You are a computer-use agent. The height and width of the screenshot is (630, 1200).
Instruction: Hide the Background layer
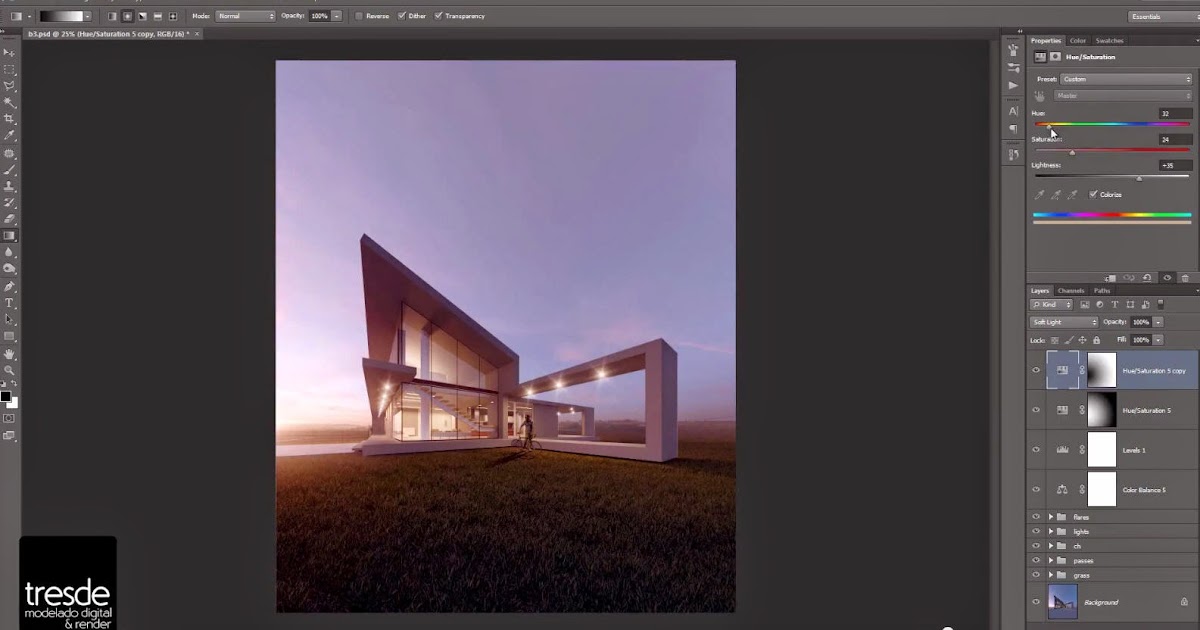(x=1036, y=602)
